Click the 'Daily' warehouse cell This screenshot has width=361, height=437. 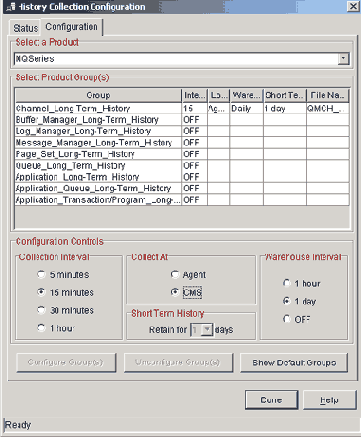(x=247, y=109)
